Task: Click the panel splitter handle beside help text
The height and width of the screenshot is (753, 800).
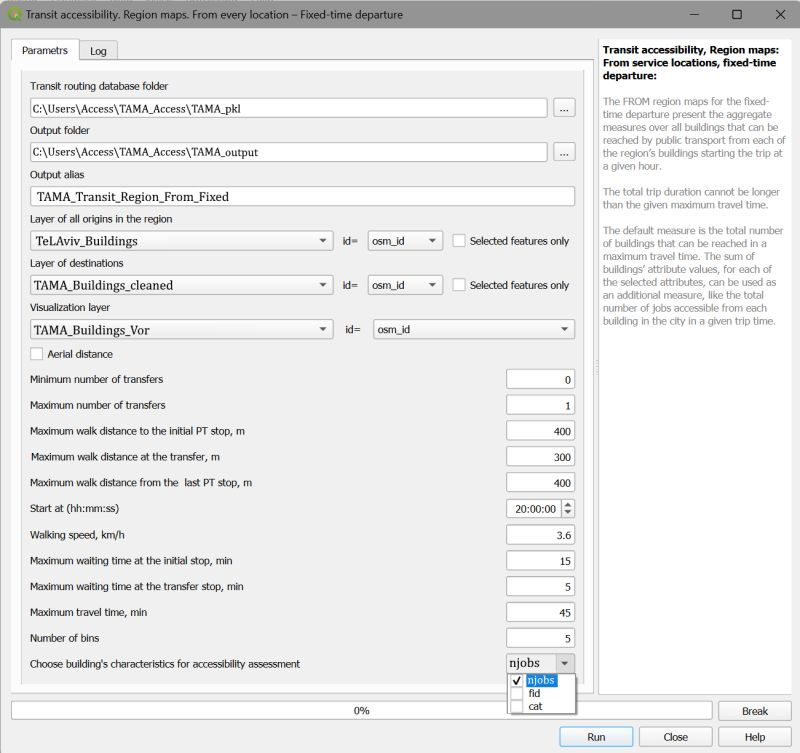Action: 596,367
